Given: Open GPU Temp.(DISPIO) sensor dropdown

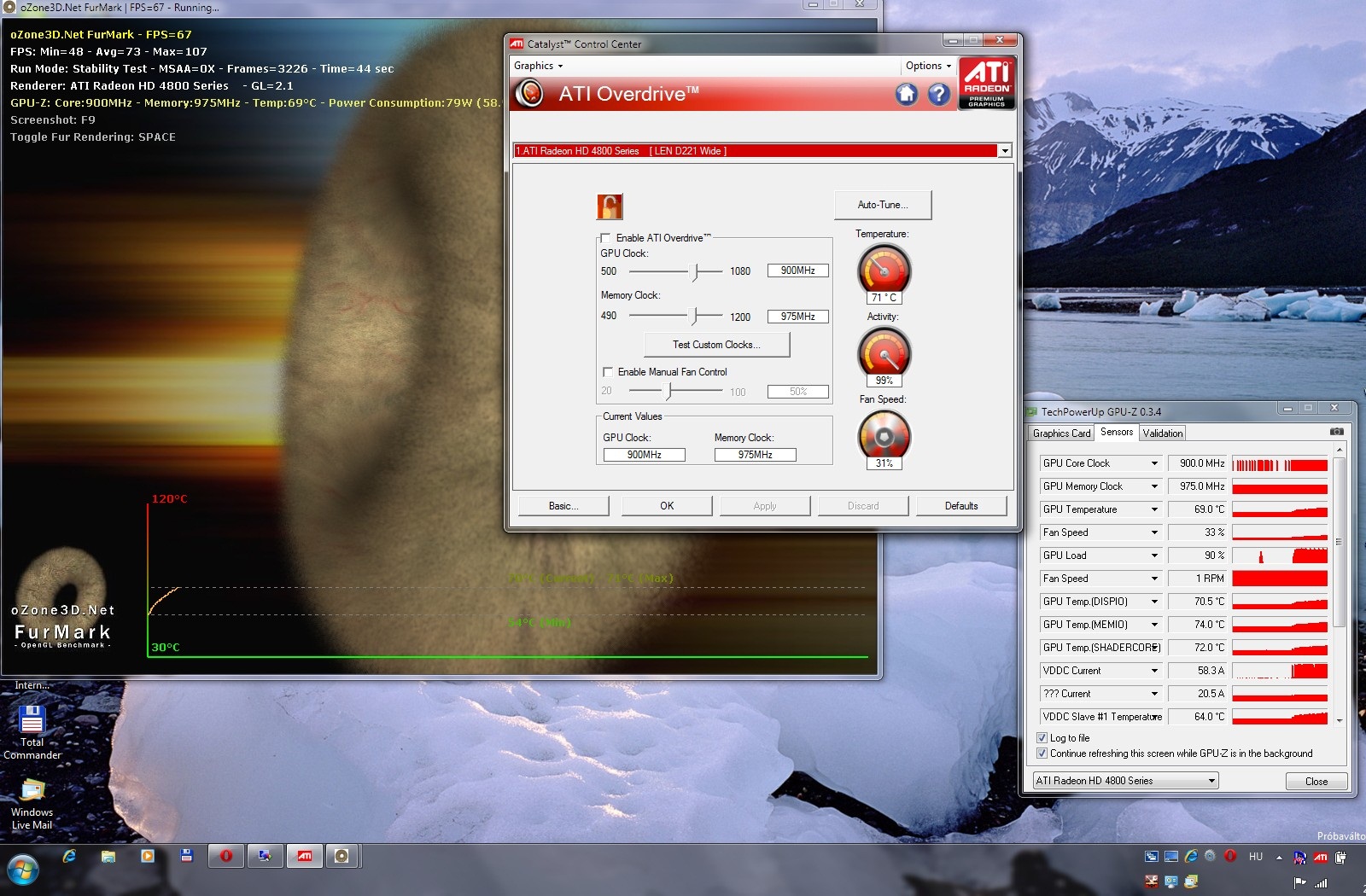Looking at the screenshot, I should (1154, 602).
